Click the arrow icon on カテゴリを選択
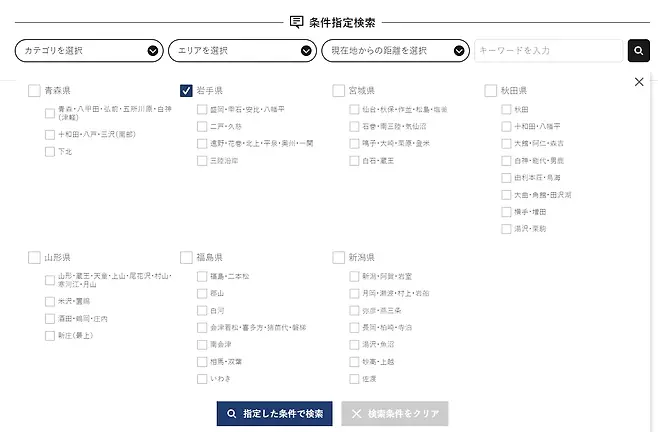658x432 pixels. coord(153,51)
